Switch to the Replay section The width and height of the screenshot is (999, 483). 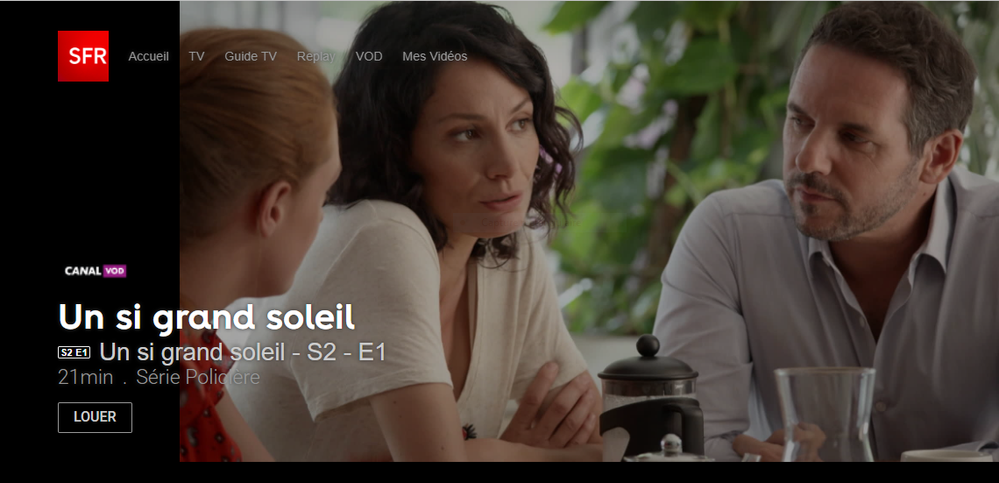[x=316, y=57]
